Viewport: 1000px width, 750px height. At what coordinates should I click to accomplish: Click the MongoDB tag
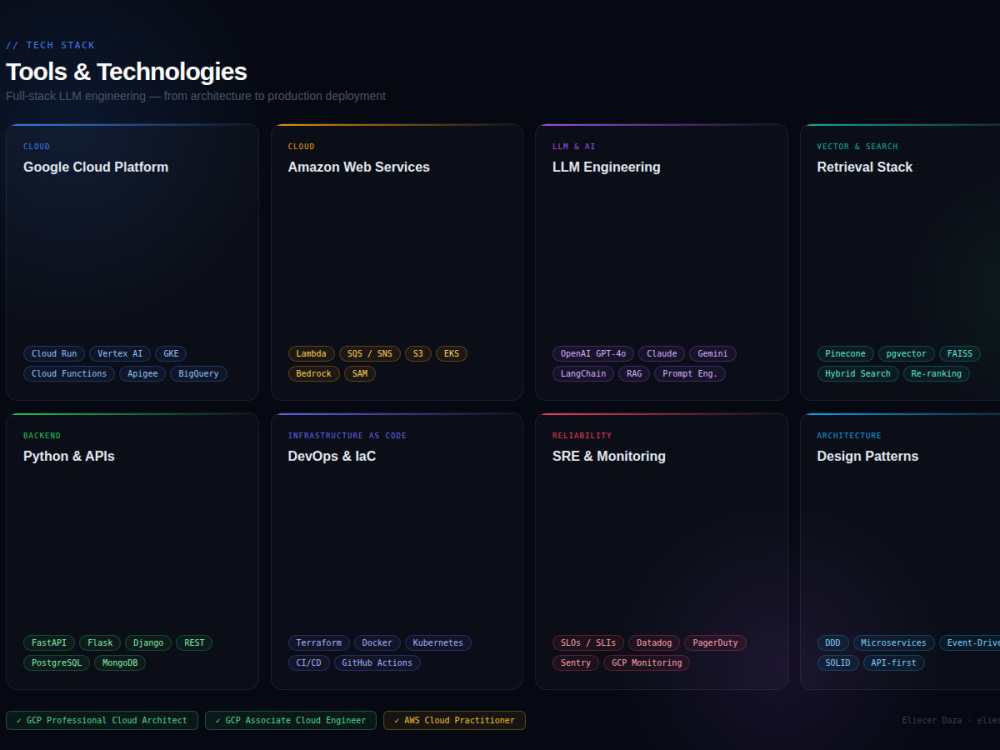pyautogui.click(x=120, y=663)
